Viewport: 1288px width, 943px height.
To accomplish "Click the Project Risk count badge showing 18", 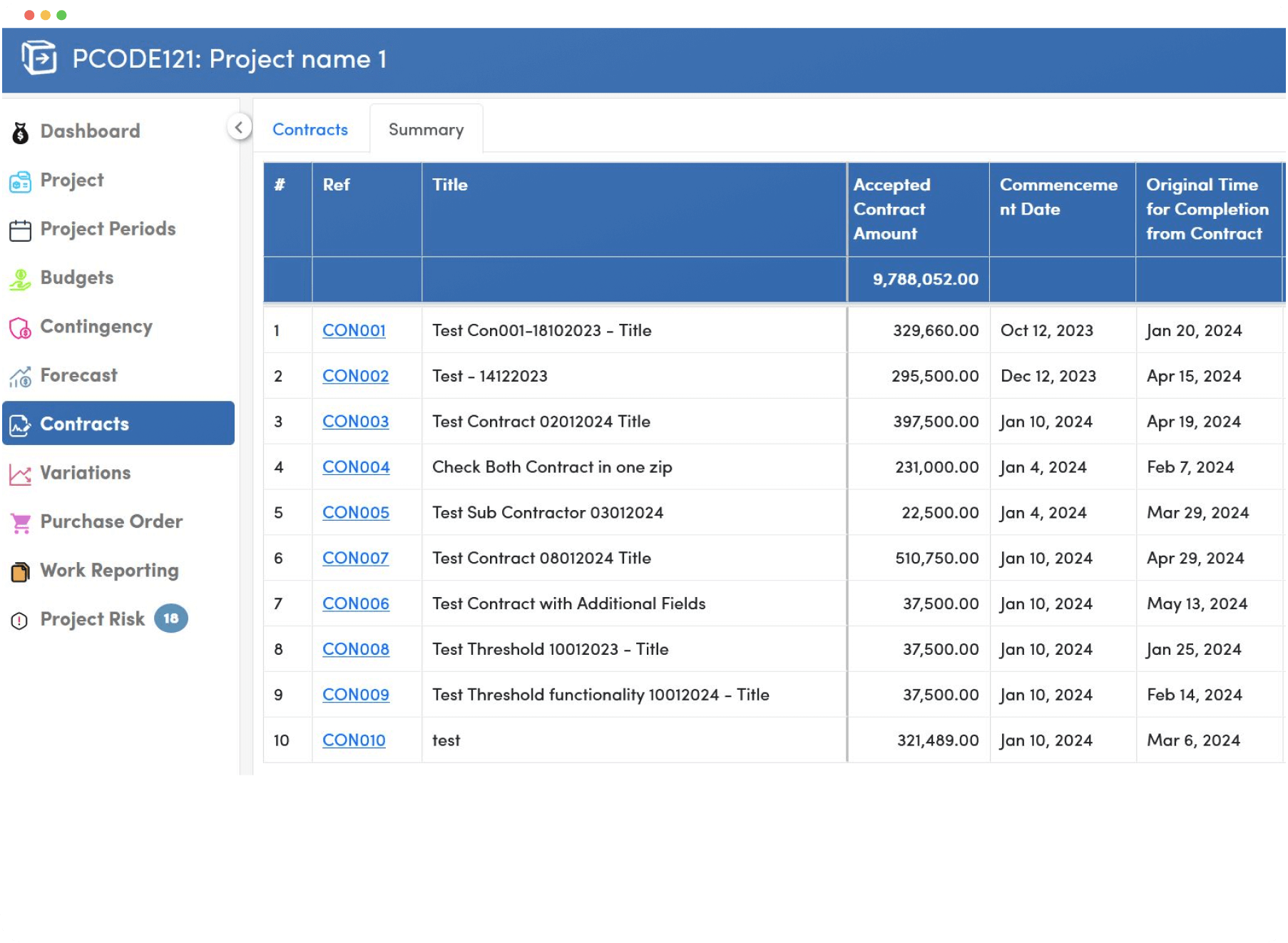I will click(172, 618).
